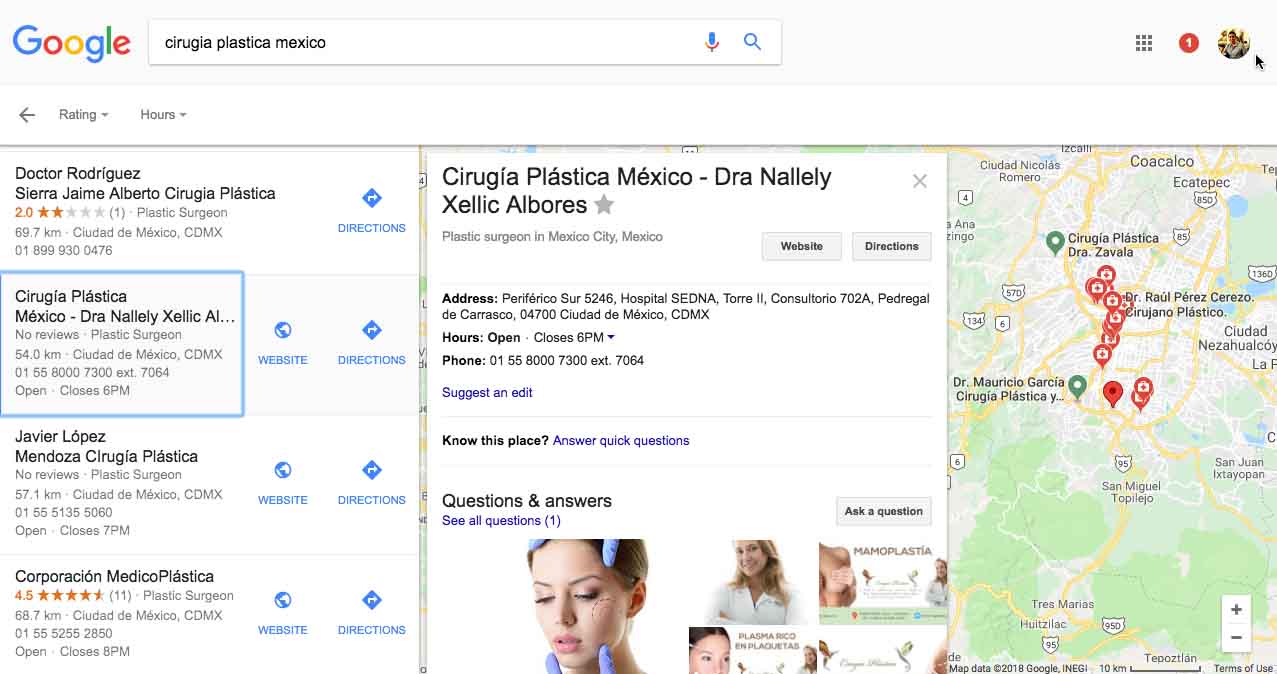Open the Google apps grid
The image size is (1277, 674).
click(1144, 43)
